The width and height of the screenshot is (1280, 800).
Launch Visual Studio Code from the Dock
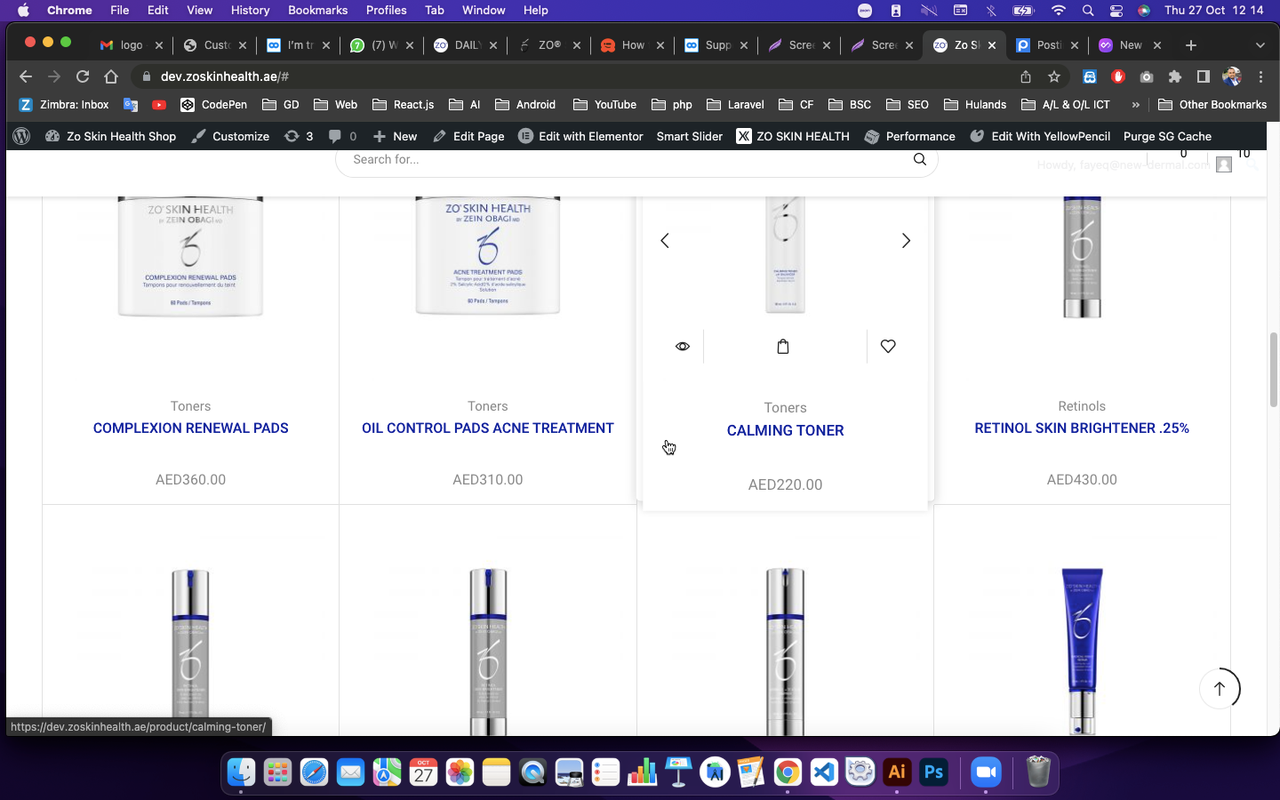(x=823, y=772)
